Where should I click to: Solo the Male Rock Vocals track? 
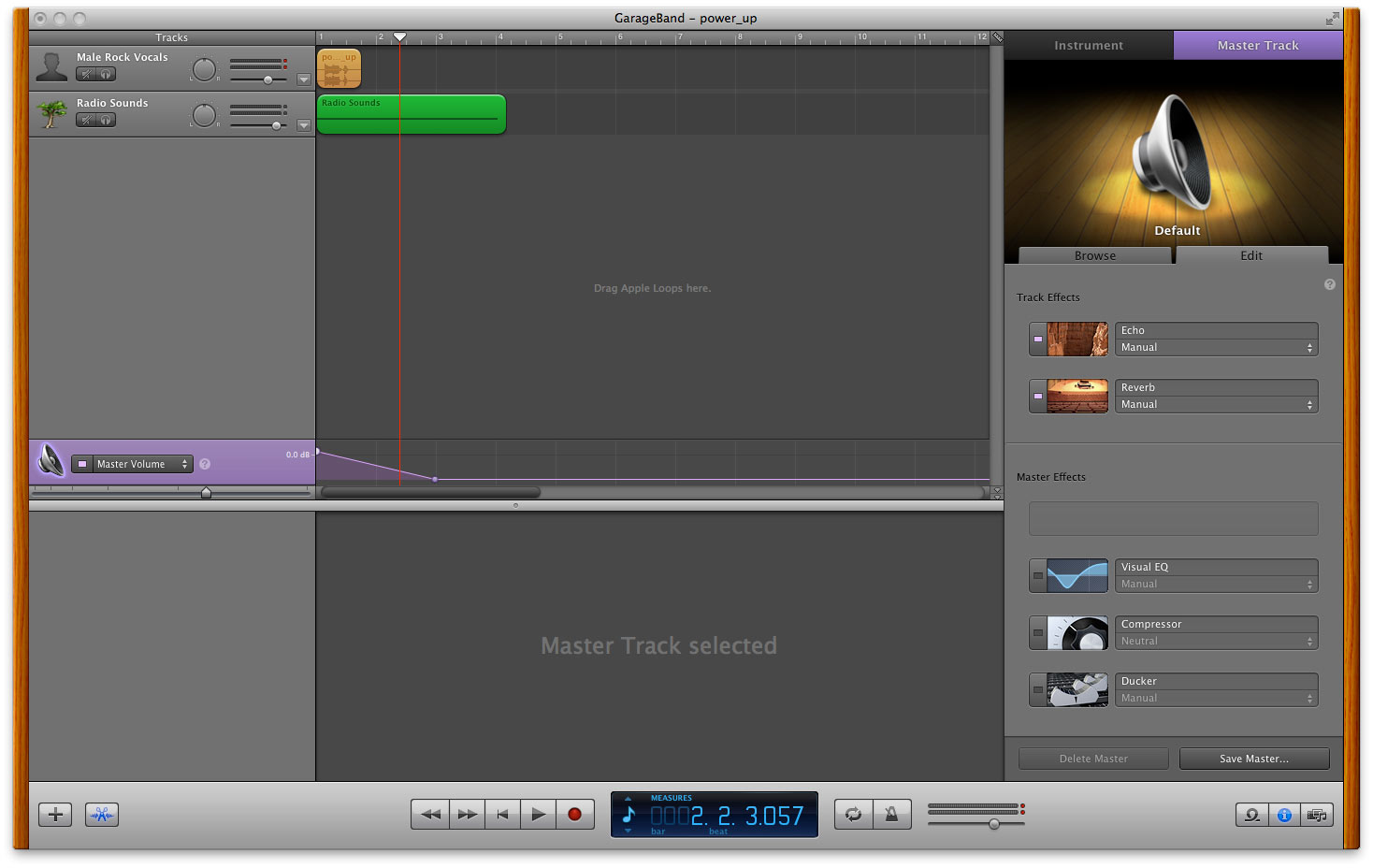[107, 74]
